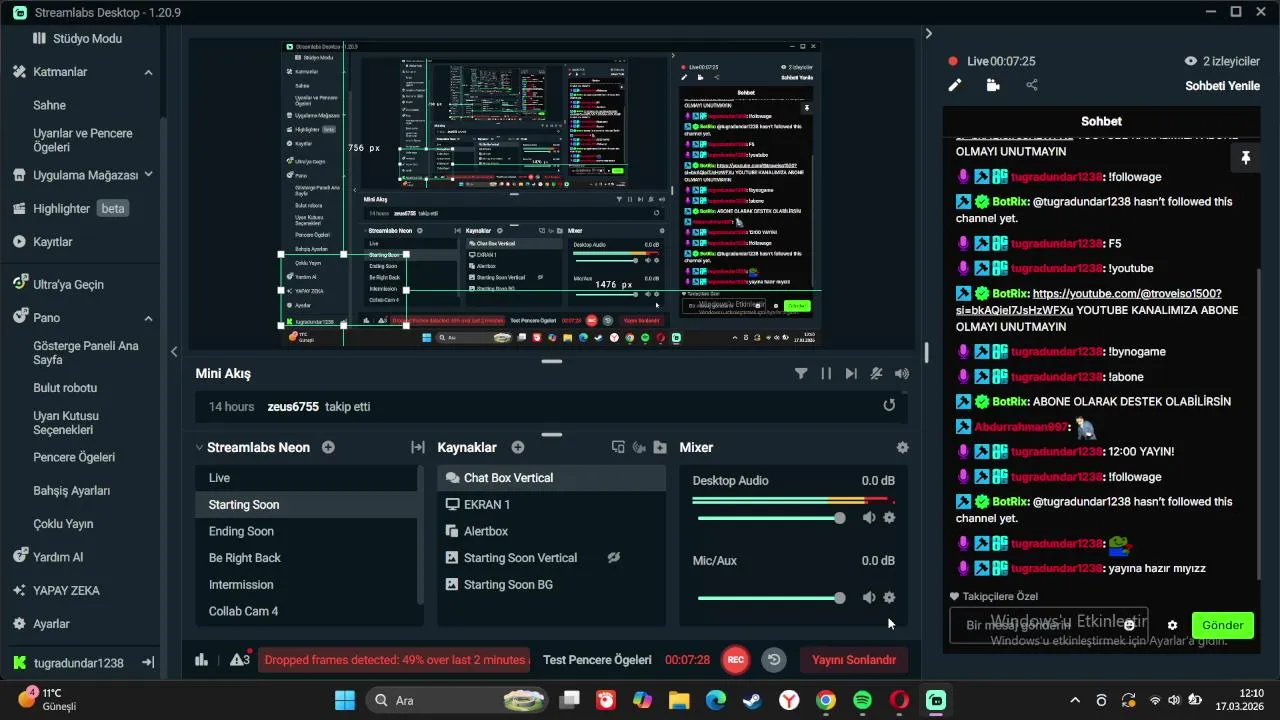Screen dimensions: 1280x720
Task: Click the camera-audio icon in the Kaynaklar header
Action: (639, 447)
